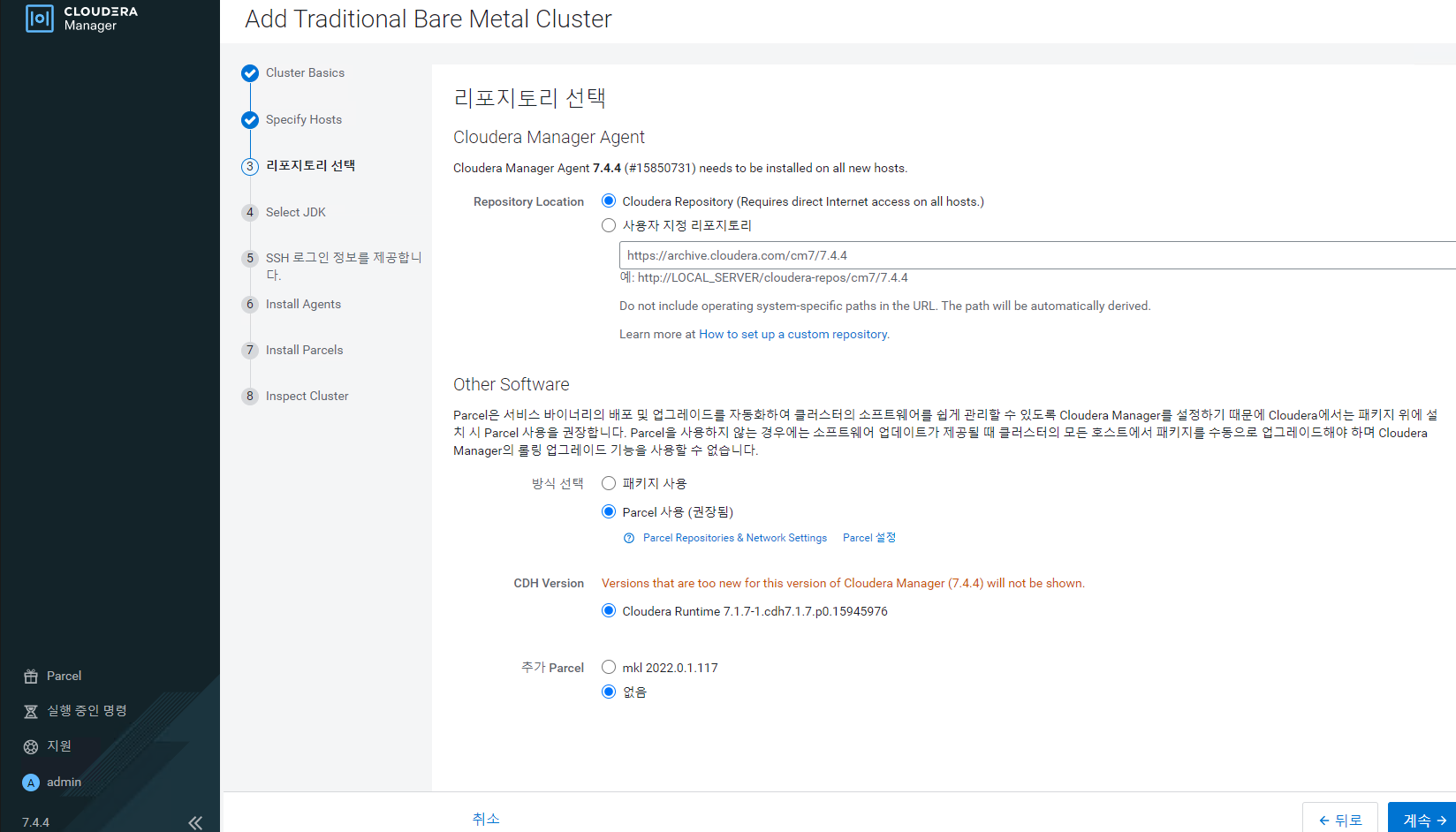1456x832 pixels.
Task: Go to Inspect Cluster step
Action: (307, 396)
